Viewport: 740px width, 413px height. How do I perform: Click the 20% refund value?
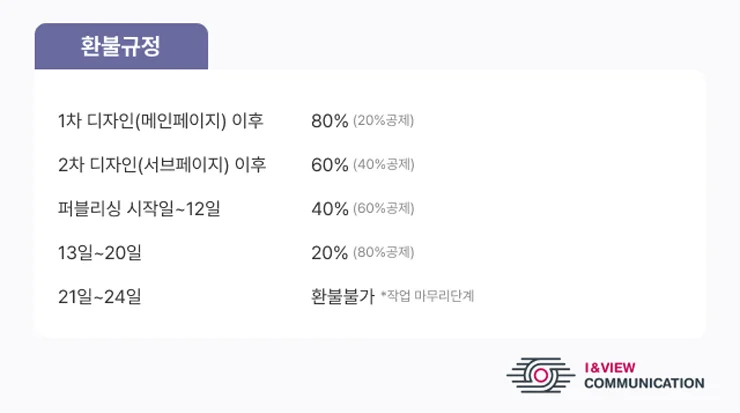[x=329, y=253]
